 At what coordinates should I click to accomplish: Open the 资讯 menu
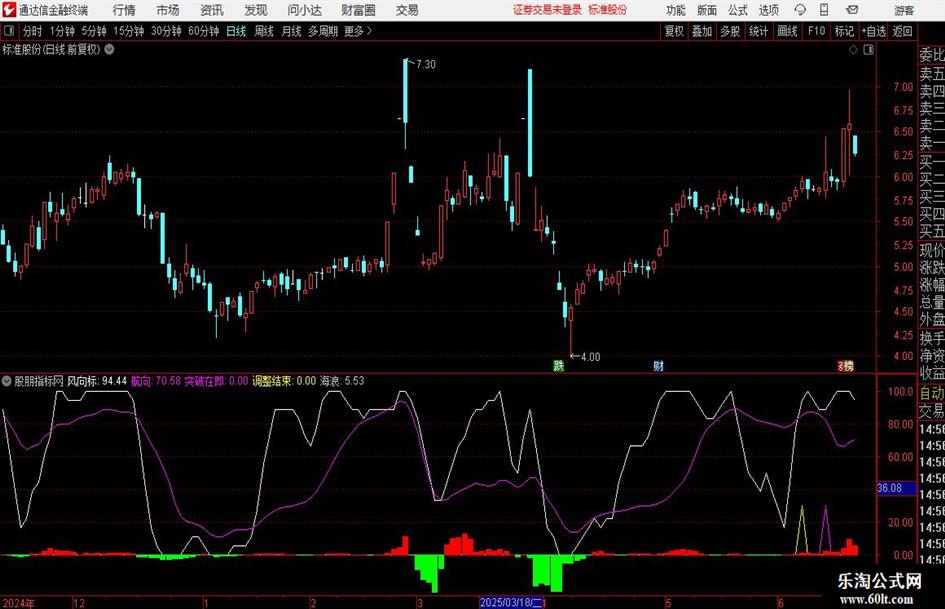pos(212,10)
